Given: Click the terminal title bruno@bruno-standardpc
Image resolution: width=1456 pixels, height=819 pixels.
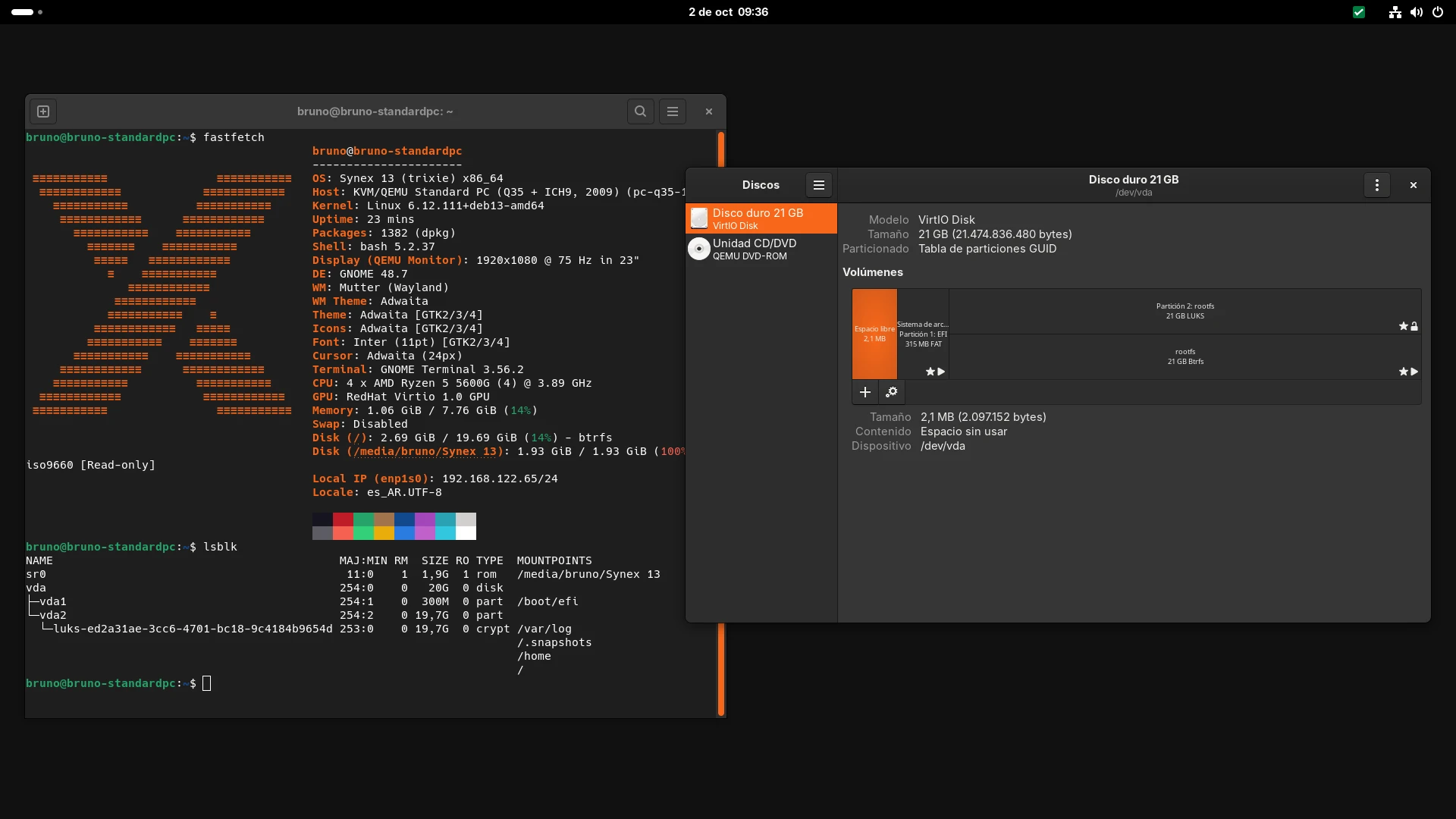Looking at the screenshot, I should (375, 111).
